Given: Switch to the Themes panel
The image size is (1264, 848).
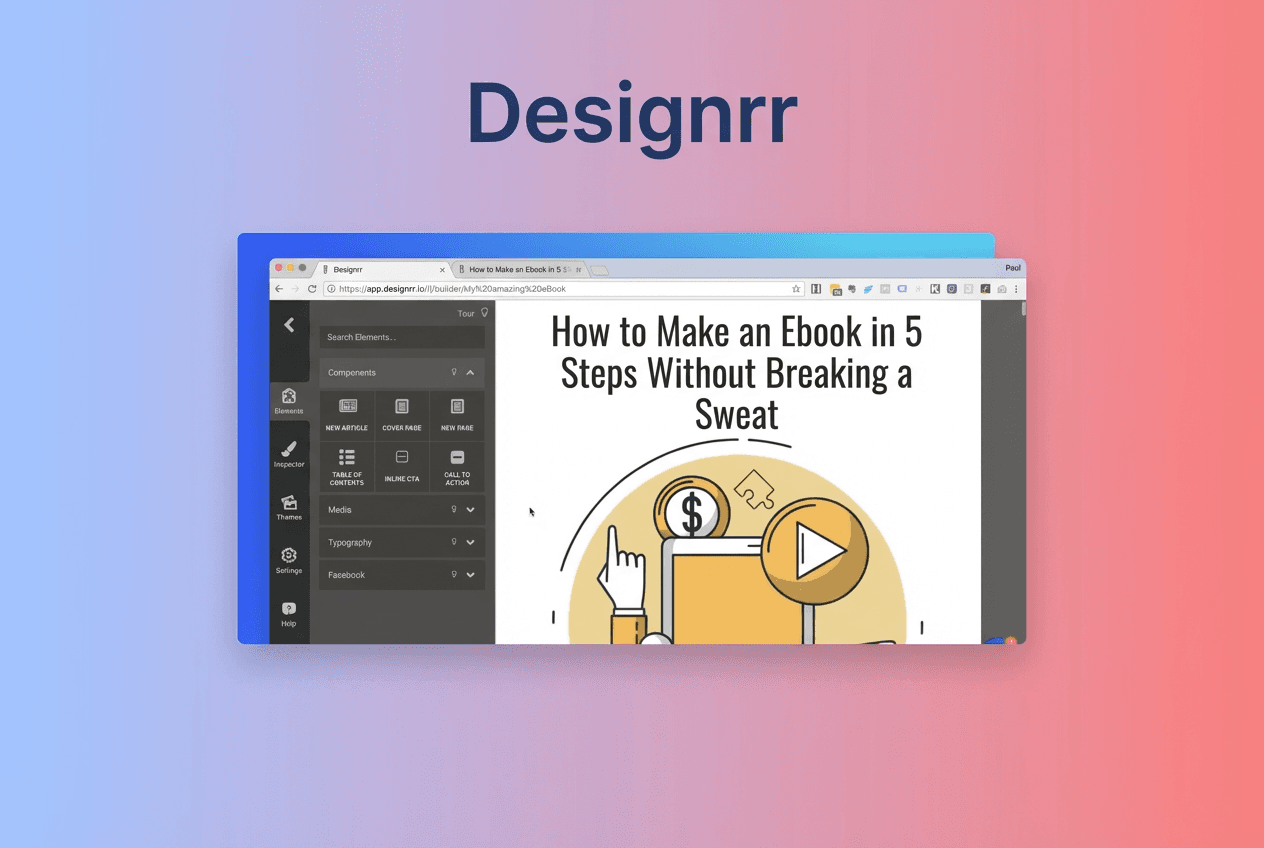Looking at the screenshot, I should [288, 508].
